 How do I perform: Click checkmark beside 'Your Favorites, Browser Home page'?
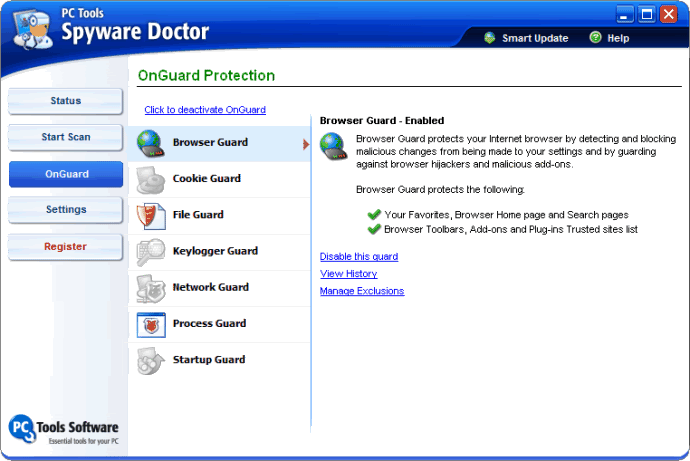click(x=374, y=215)
